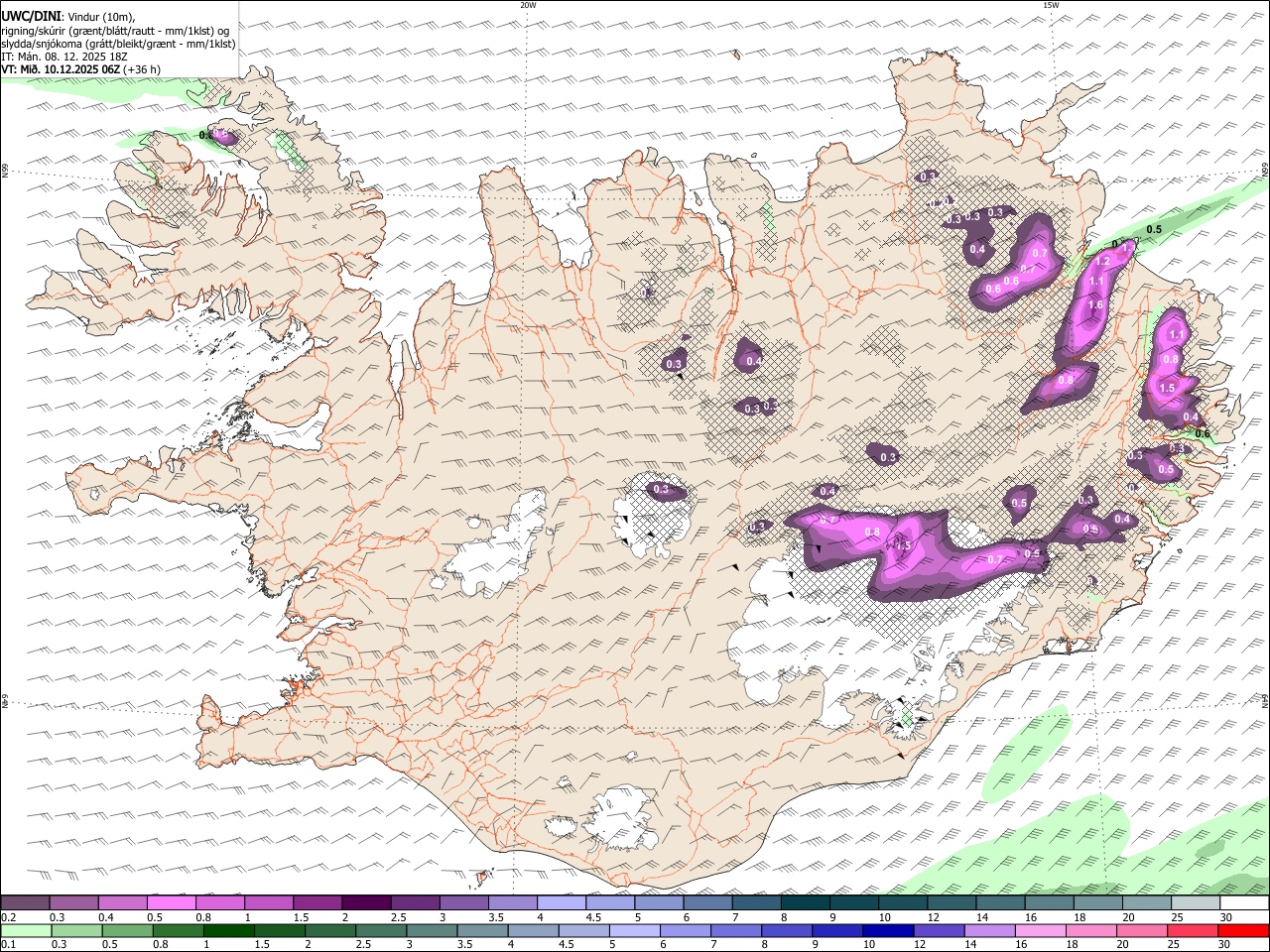Screen dimensions: 1270x952
Task: Click the snow legend swatch between 9 and 10
Action: (x=854, y=902)
